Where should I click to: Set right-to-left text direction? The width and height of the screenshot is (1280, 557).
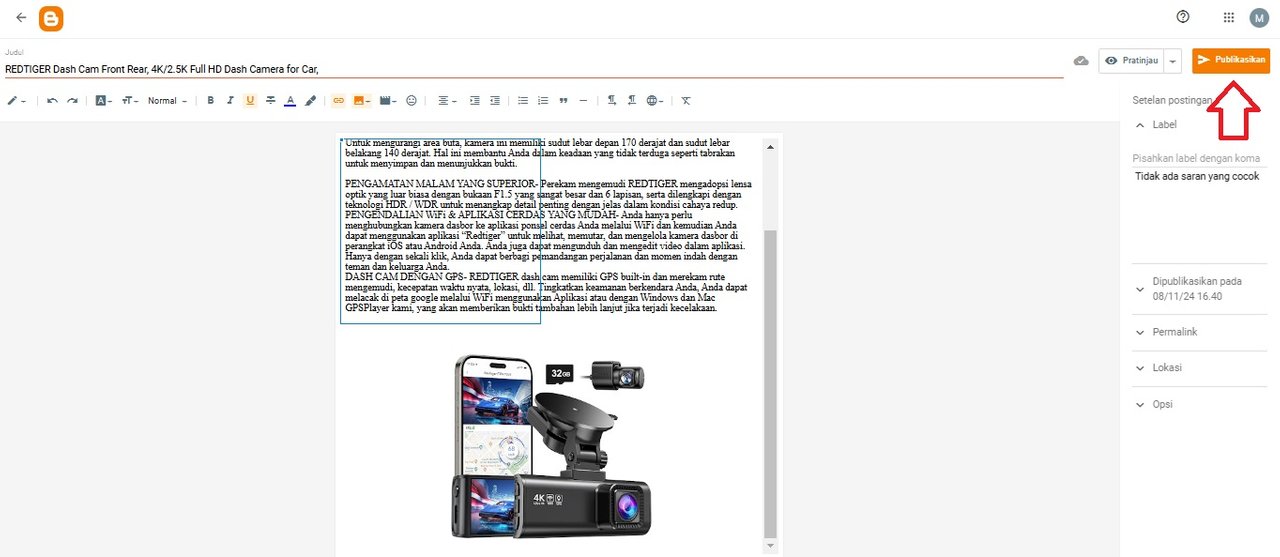tap(632, 101)
